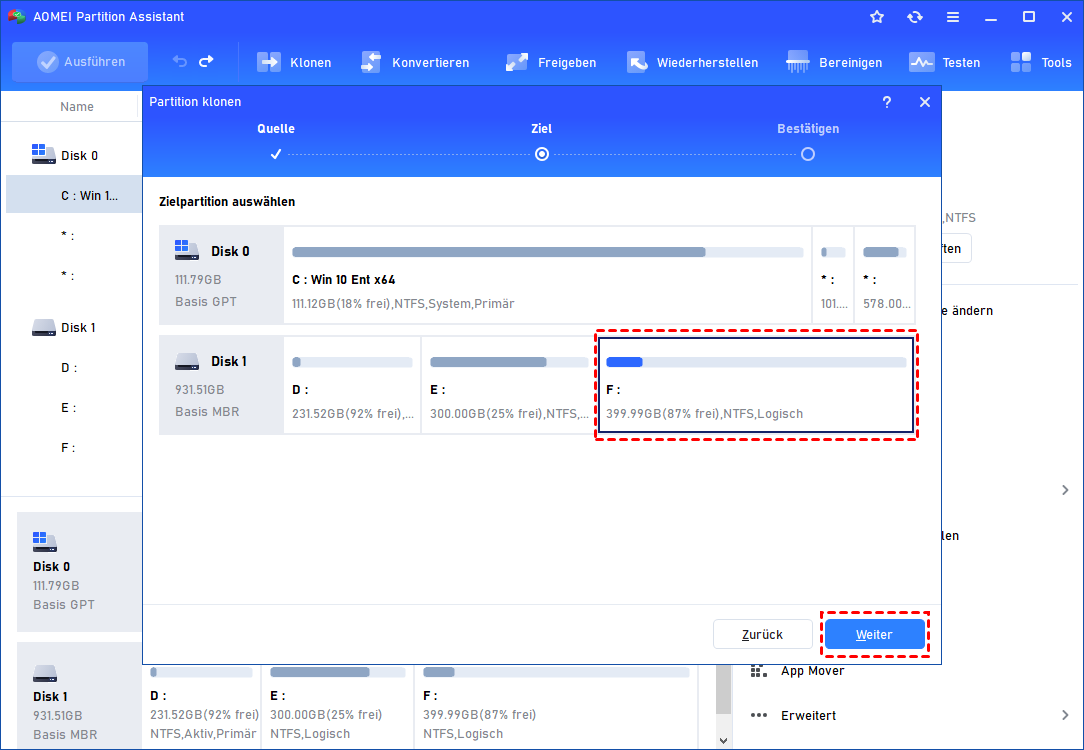The image size is (1084, 750).
Task: Click the refresh icon in title bar
Action: 915,17
